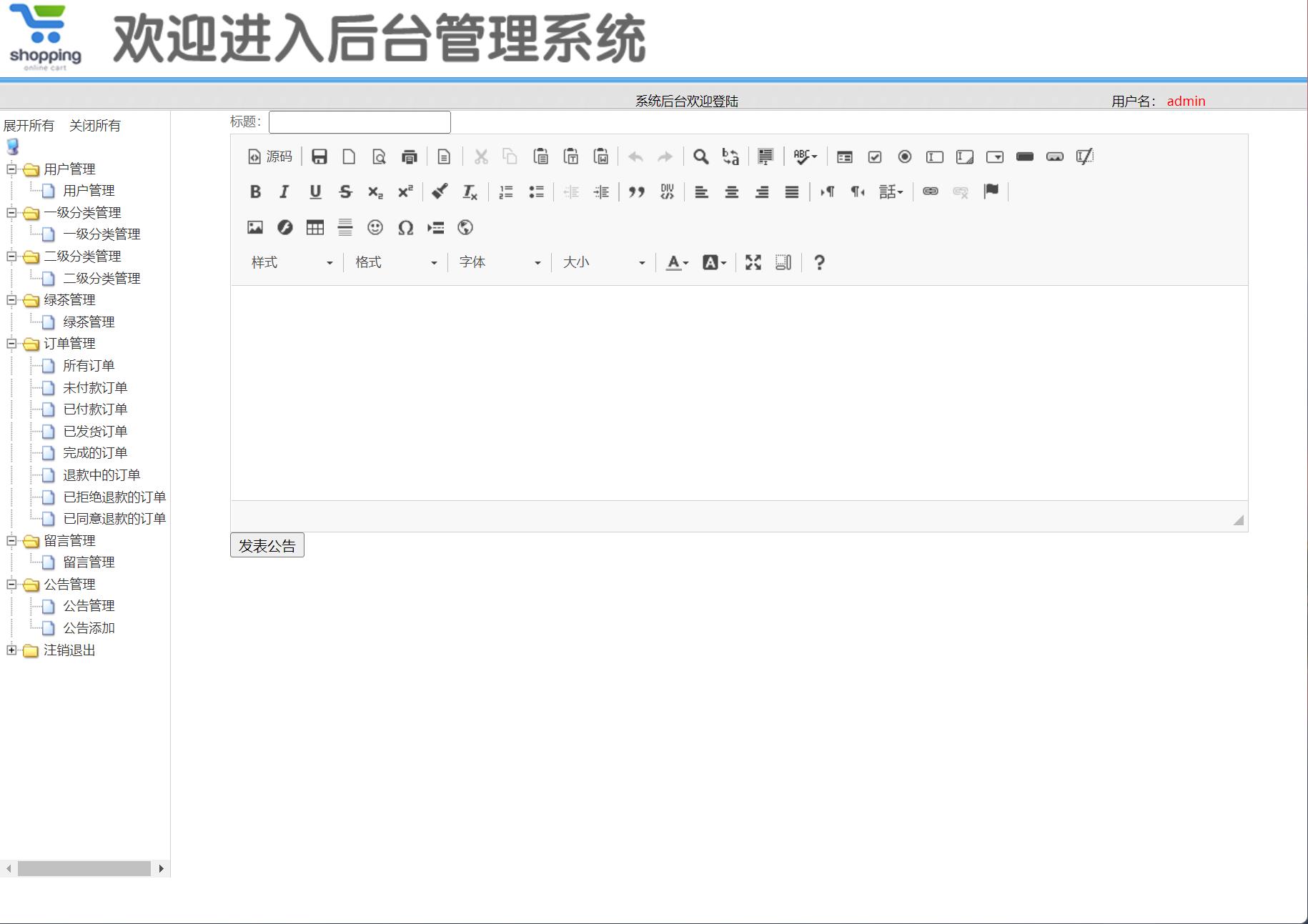Click the insert link icon

pos(930,192)
